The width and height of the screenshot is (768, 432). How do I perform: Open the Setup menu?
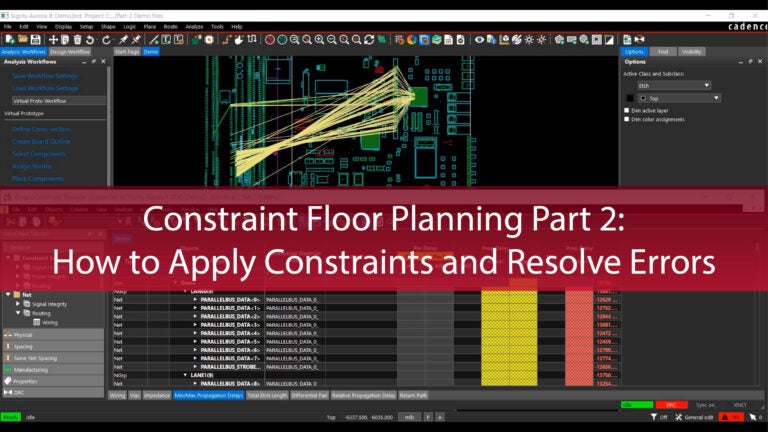86,26
